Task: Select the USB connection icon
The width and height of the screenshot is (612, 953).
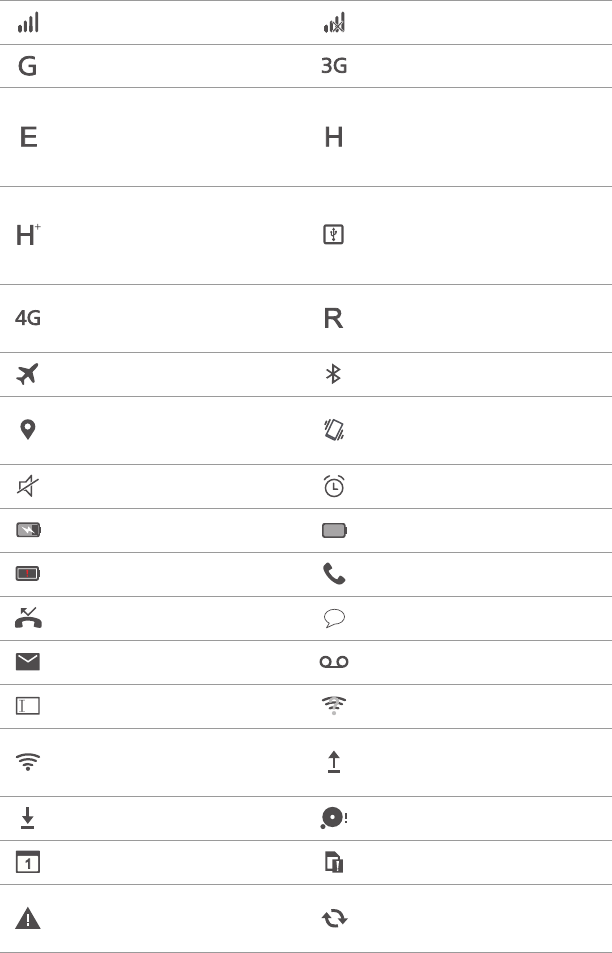Action: [334, 235]
